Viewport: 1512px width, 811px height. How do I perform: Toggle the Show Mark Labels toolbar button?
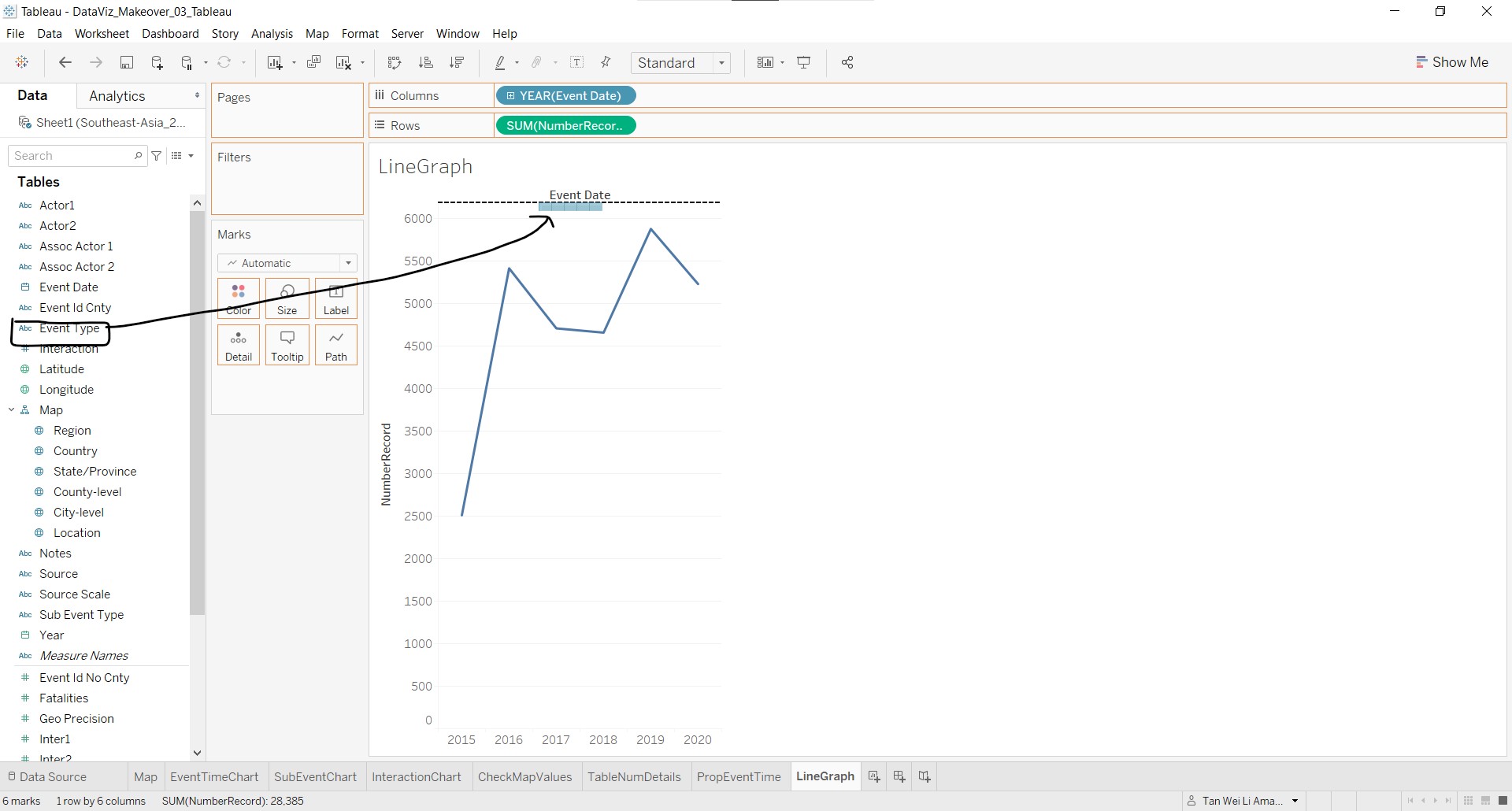[577, 63]
